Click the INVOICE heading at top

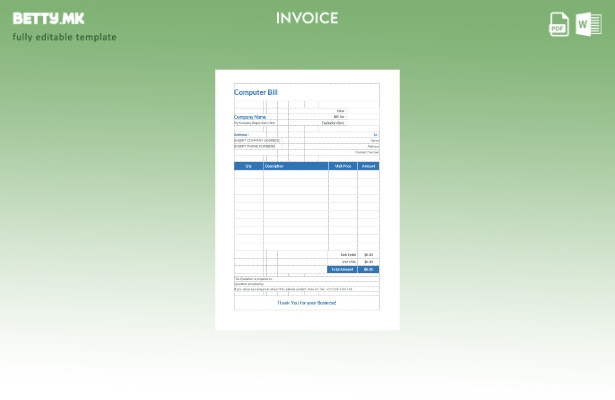(307, 18)
